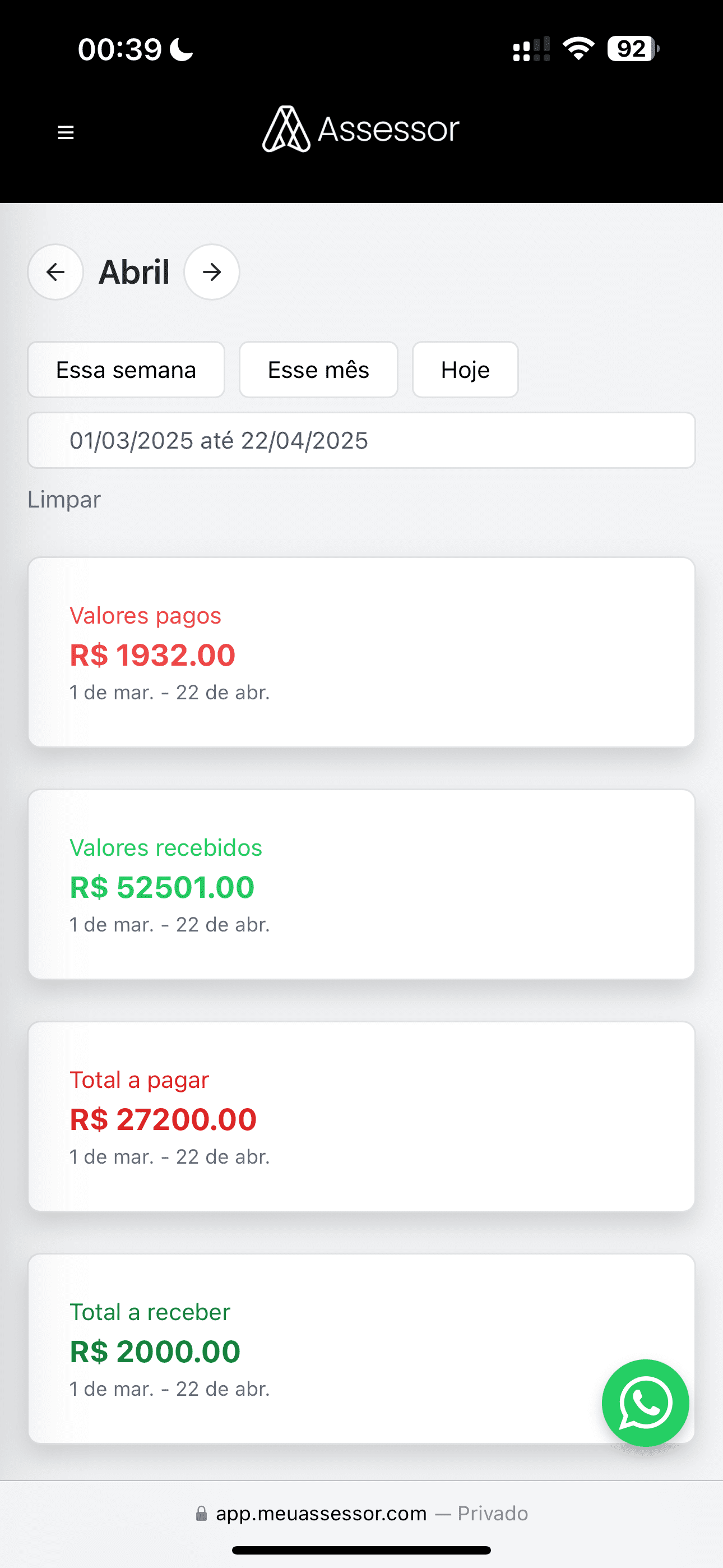Tap the battery indicator showing 92
The height and width of the screenshot is (1568, 723).
[x=632, y=49]
